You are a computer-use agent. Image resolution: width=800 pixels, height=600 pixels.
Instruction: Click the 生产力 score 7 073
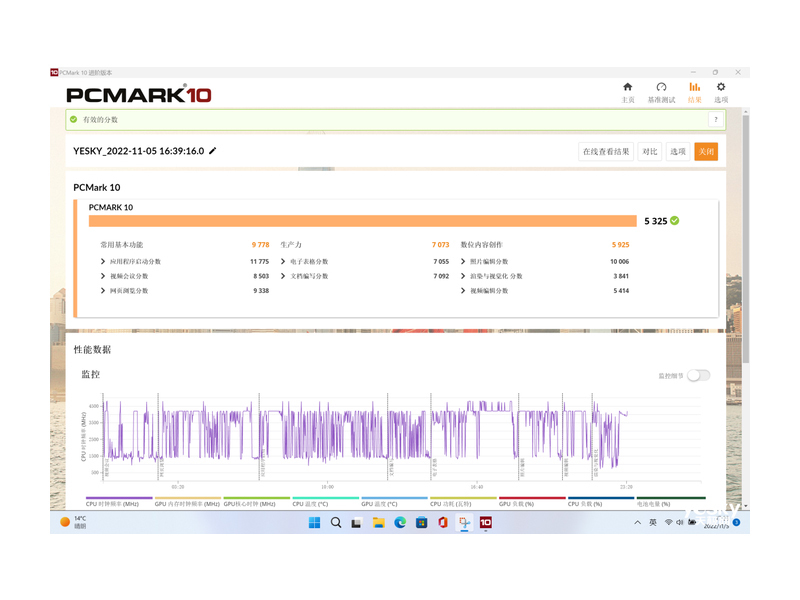point(440,245)
